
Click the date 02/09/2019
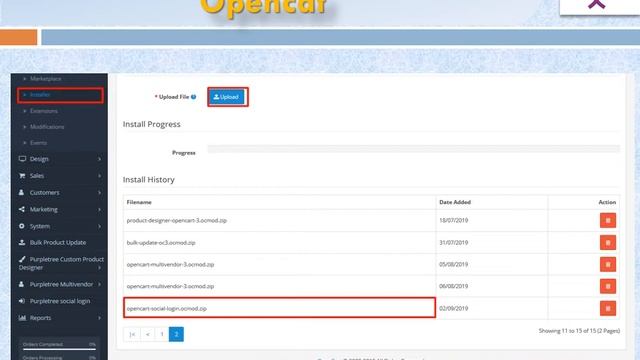coord(453,309)
